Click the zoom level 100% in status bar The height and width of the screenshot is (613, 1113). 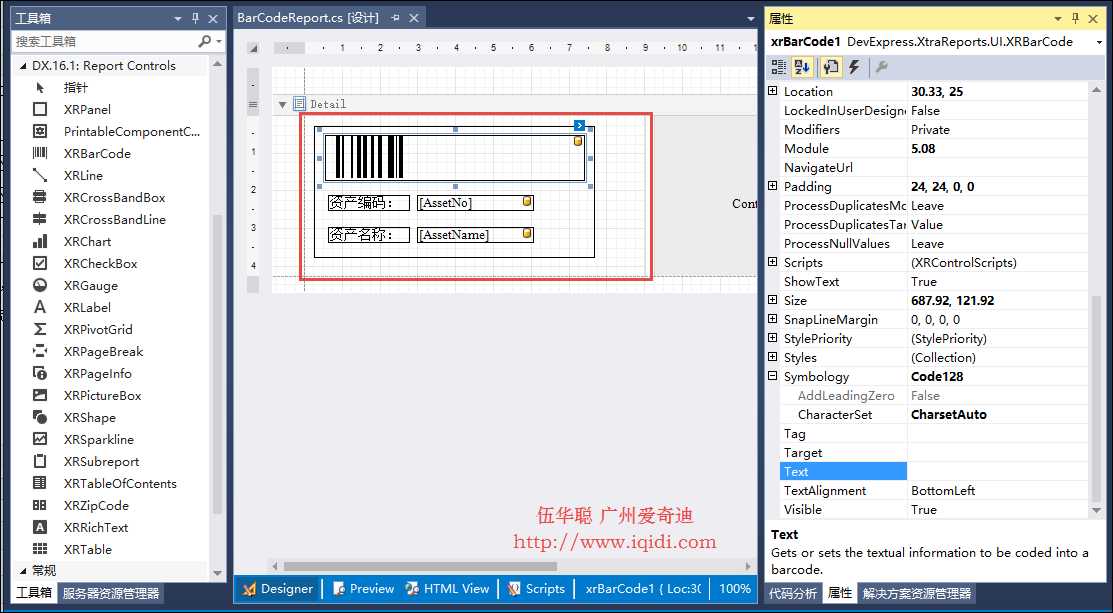pos(735,589)
